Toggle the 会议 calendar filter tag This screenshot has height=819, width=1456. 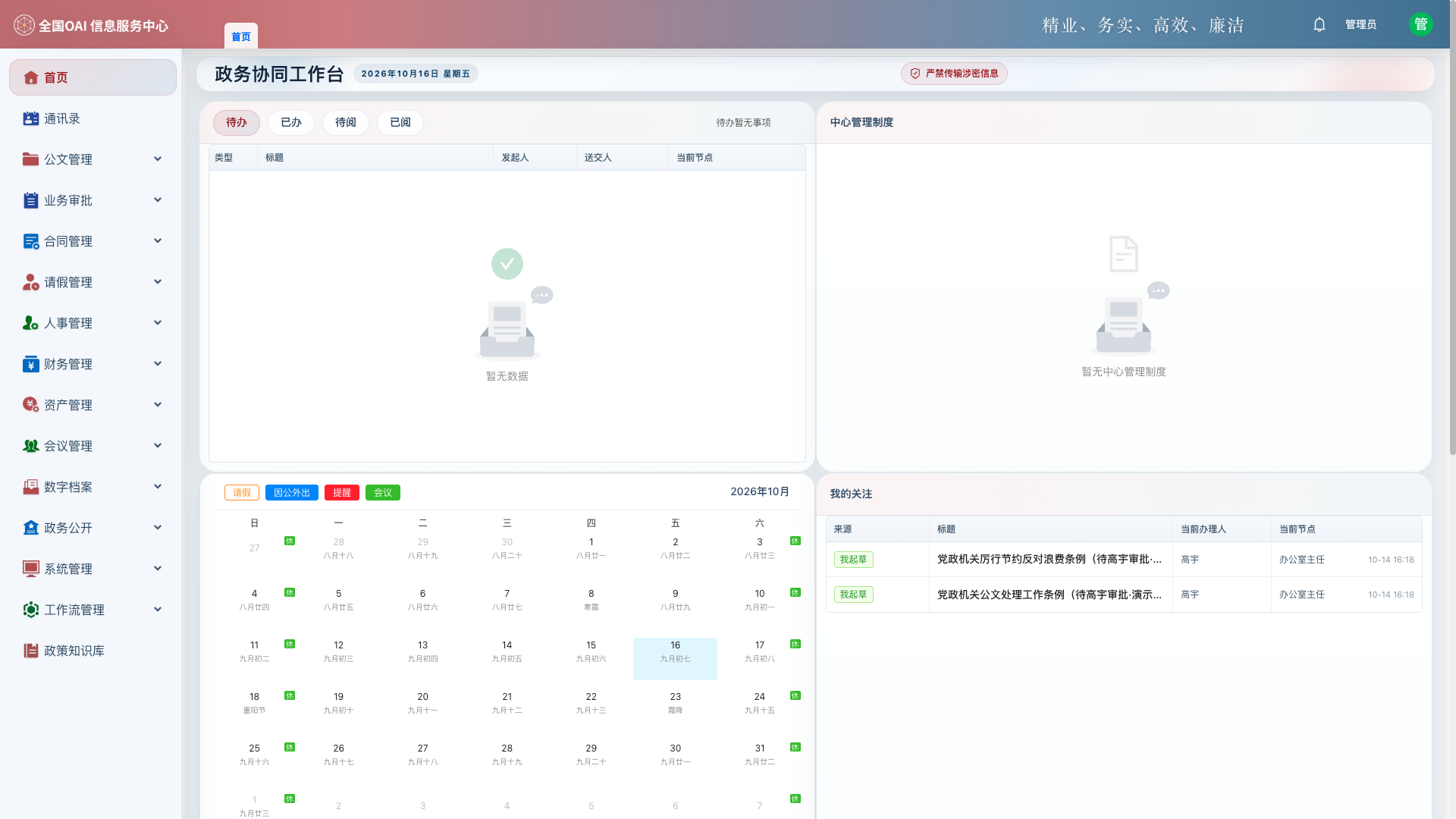(x=383, y=493)
